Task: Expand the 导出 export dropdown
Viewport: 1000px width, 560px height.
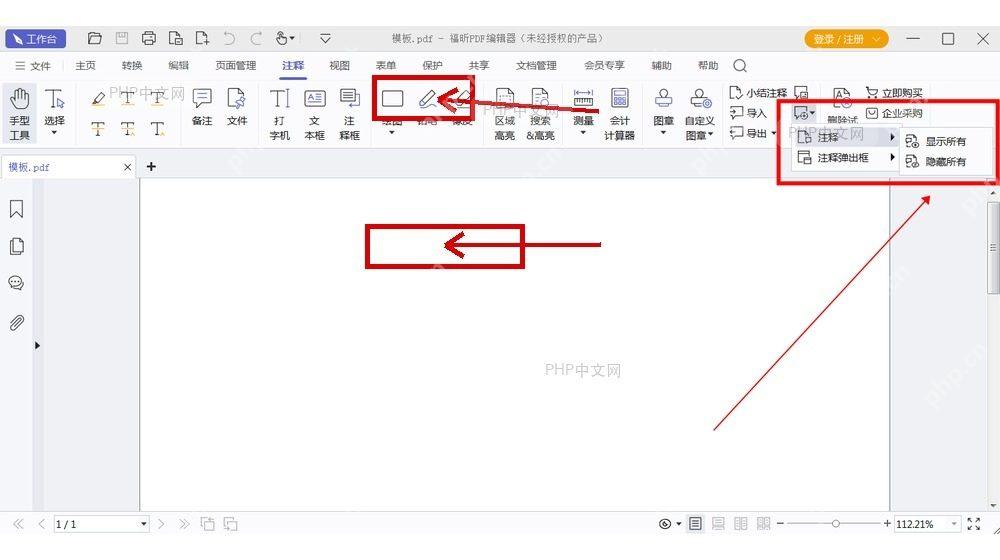Action: pyautogui.click(x=774, y=133)
